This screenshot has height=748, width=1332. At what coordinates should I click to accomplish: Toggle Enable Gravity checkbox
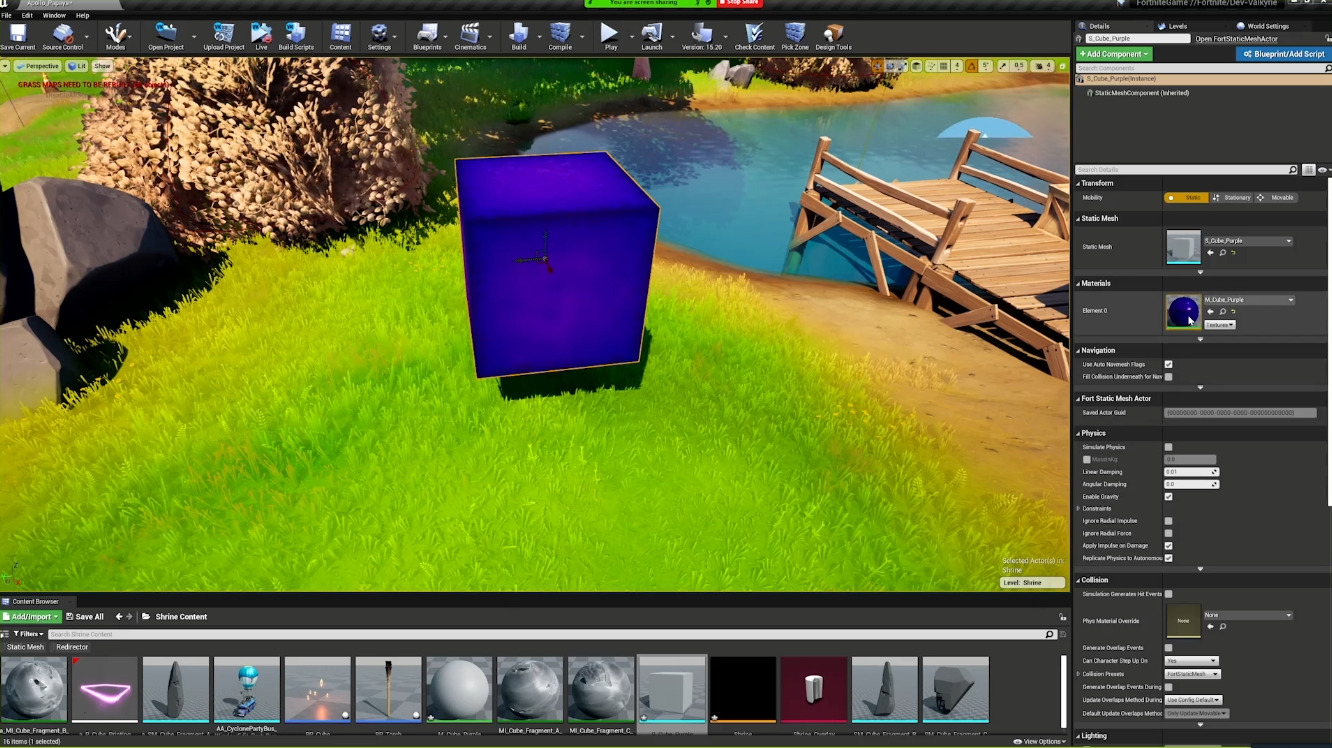click(1168, 497)
